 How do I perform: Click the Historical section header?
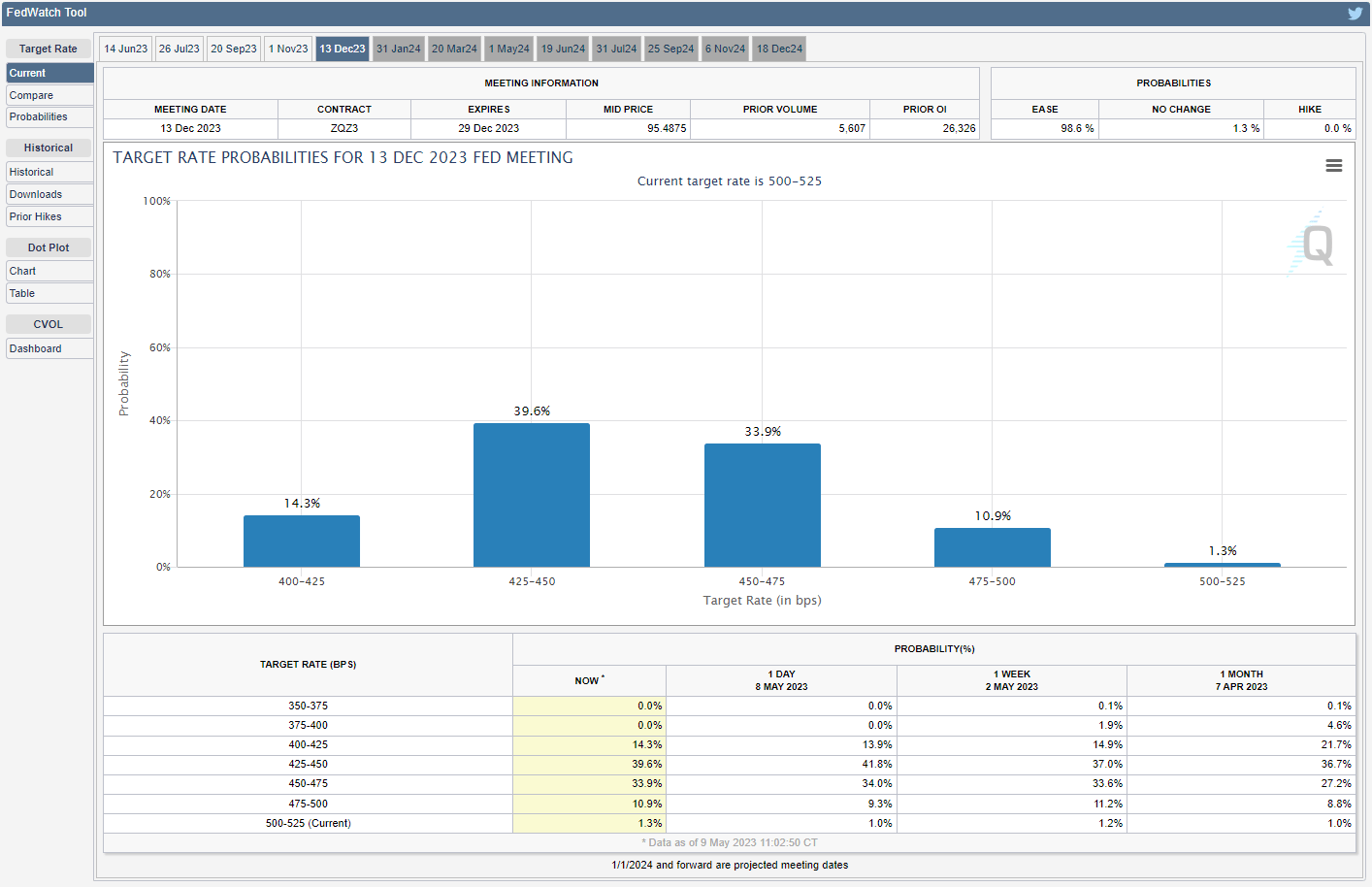click(49, 148)
